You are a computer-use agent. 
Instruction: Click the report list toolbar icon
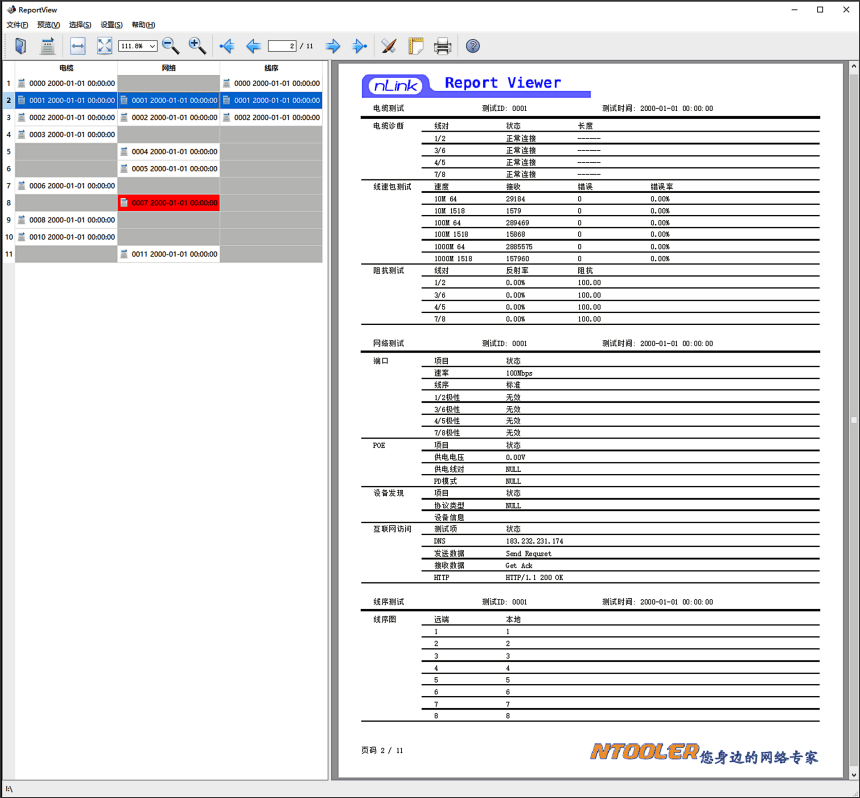click(47, 46)
